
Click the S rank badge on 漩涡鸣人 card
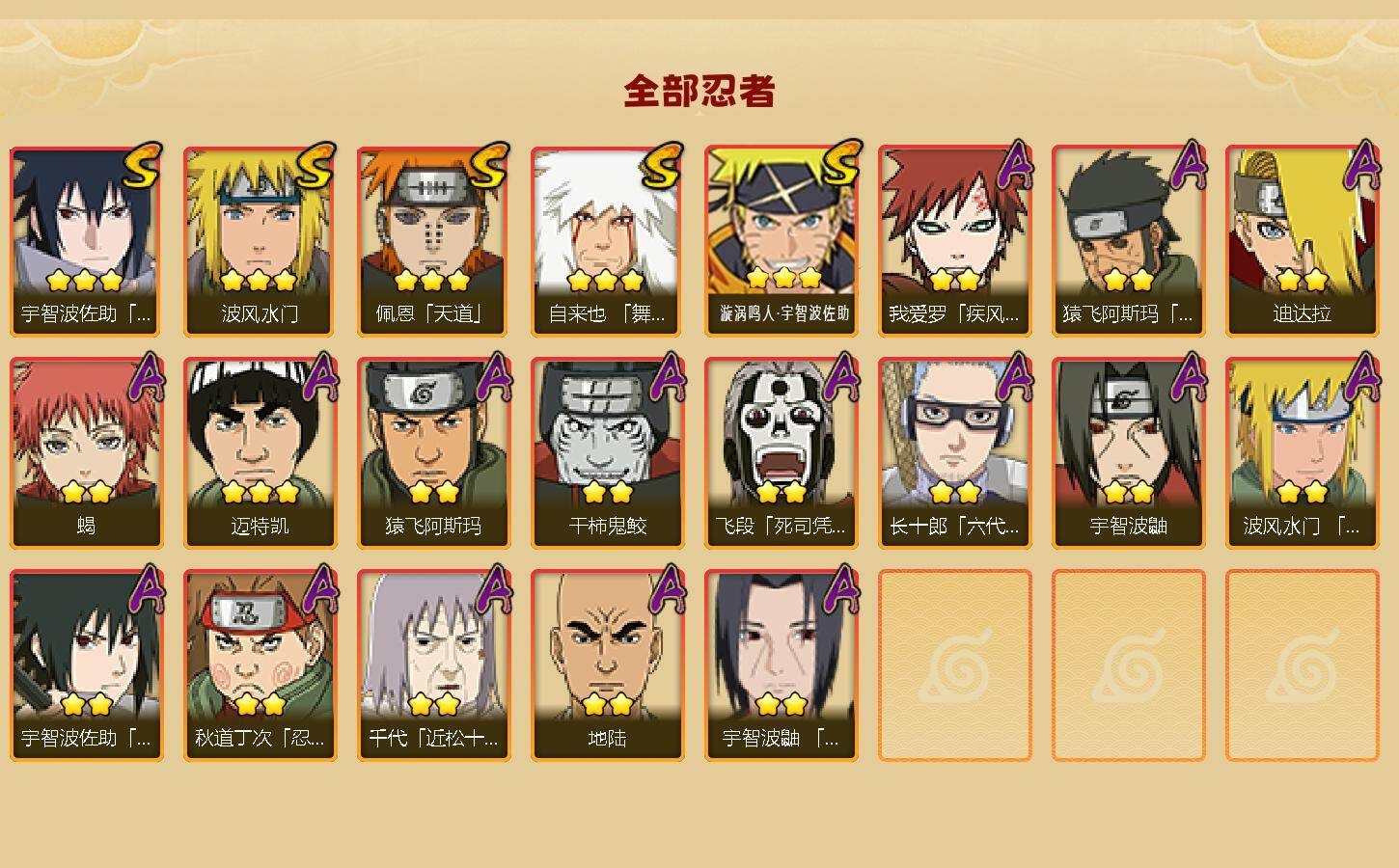pos(837,164)
